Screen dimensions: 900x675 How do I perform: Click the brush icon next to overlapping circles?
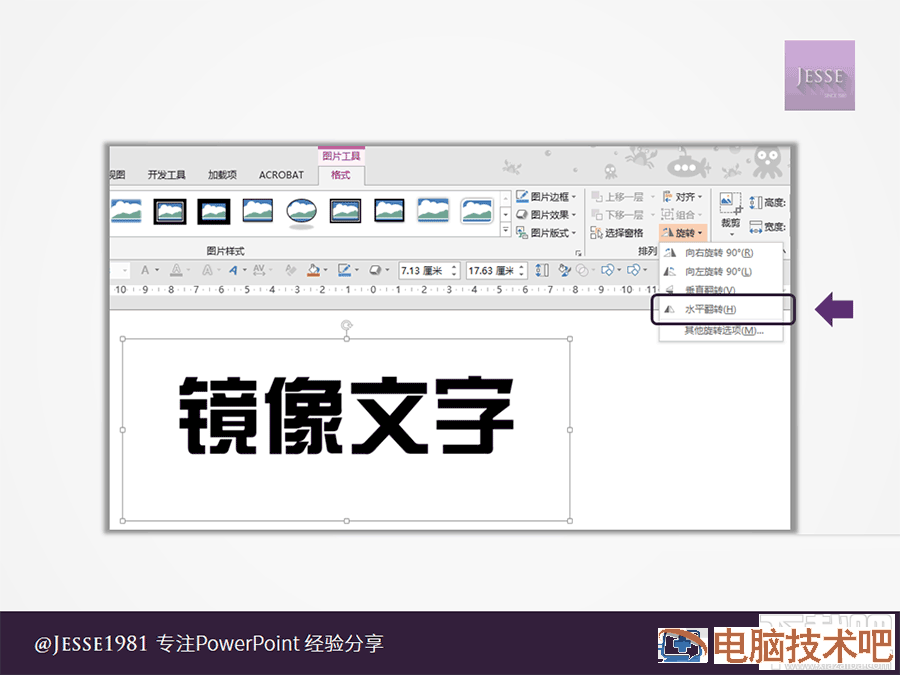(x=565, y=270)
